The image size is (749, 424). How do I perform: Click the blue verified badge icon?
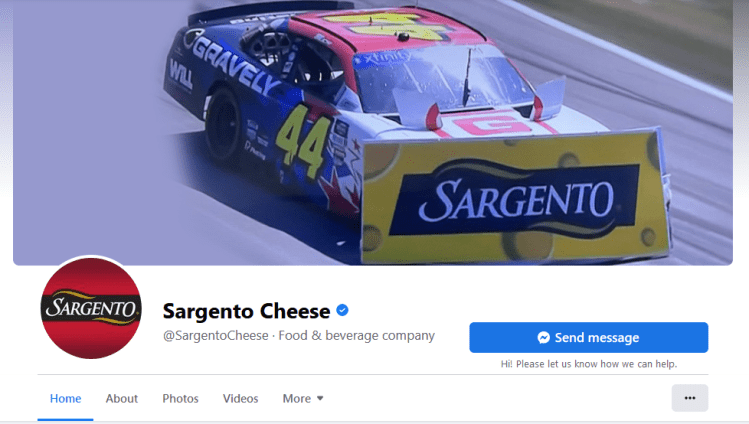(342, 310)
